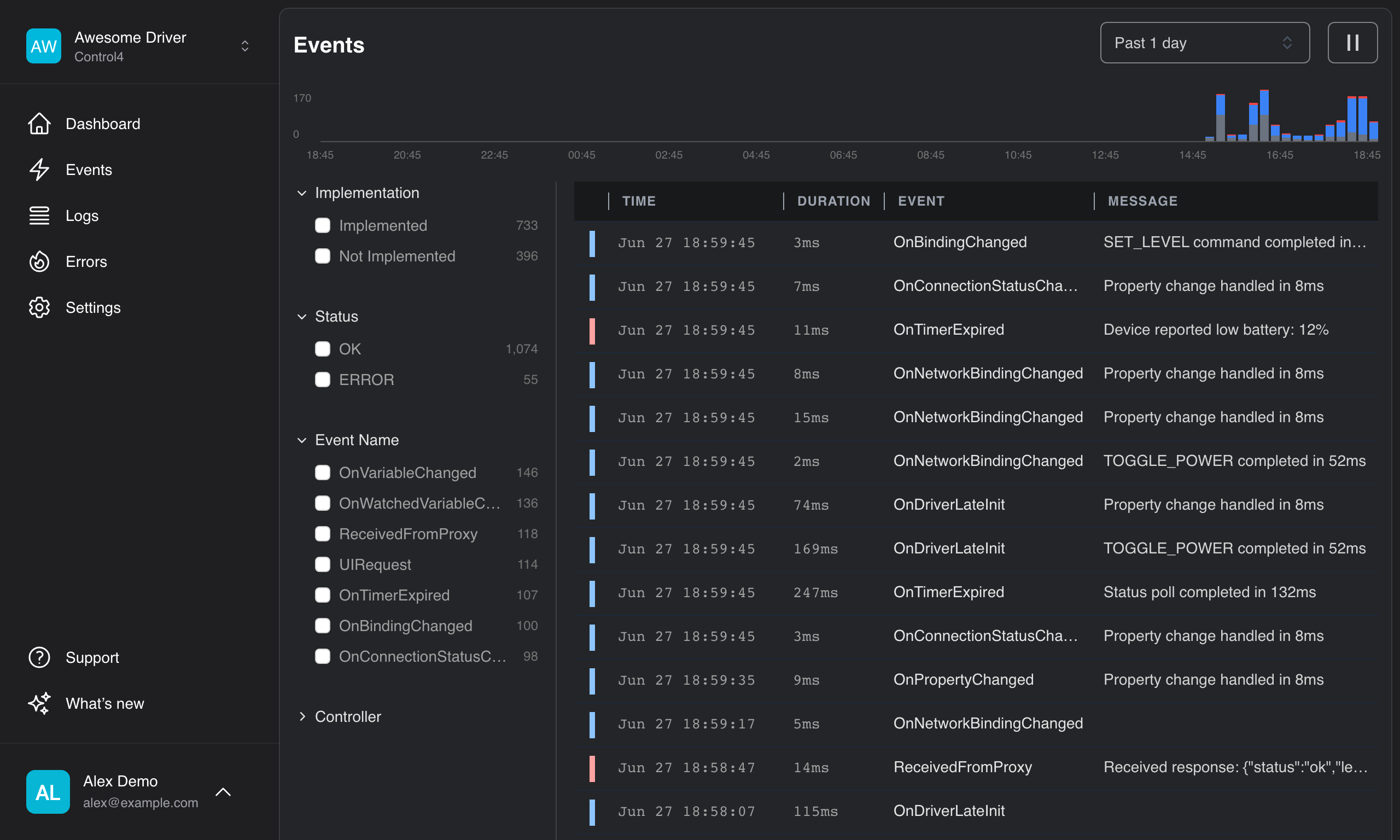Viewport: 1400px width, 840px height.
Task: Open the Support link
Action: [92, 657]
